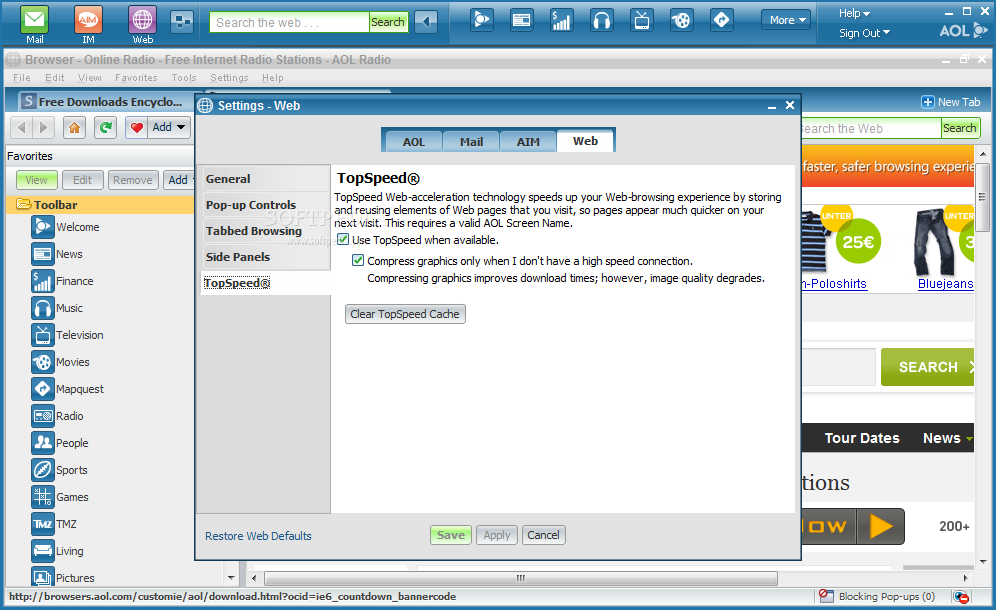This screenshot has width=996, height=610.
Task: Open News in Favorites list
Action: pos(57,254)
